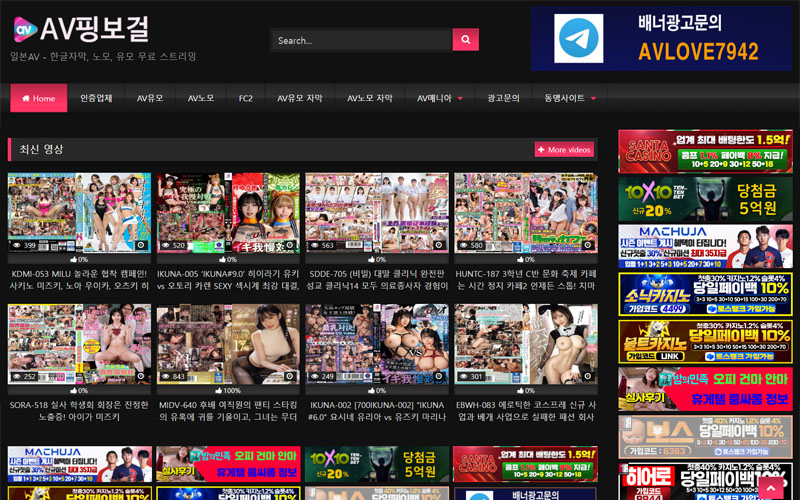Open the MACHUJA banner below videos
The image size is (800, 500).
pos(80,464)
